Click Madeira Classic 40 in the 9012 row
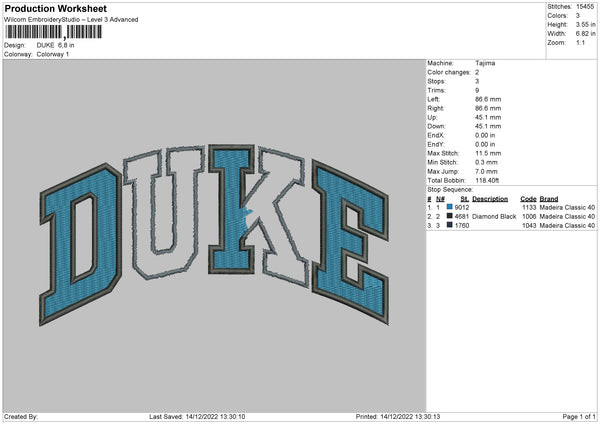This screenshot has height=424, width=600. tap(567, 207)
